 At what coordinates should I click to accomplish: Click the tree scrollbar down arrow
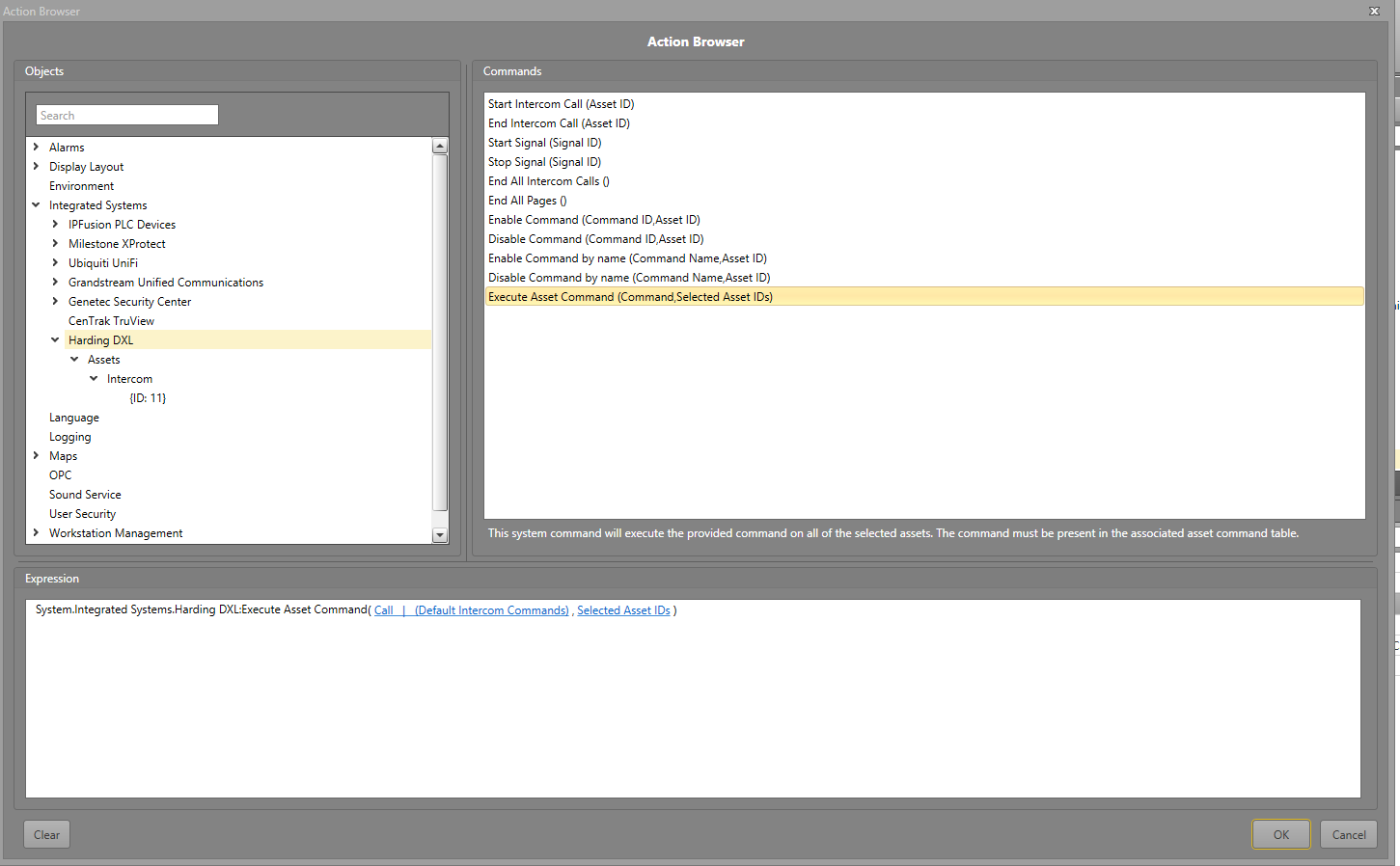pyautogui.click(x=440, y=535)
